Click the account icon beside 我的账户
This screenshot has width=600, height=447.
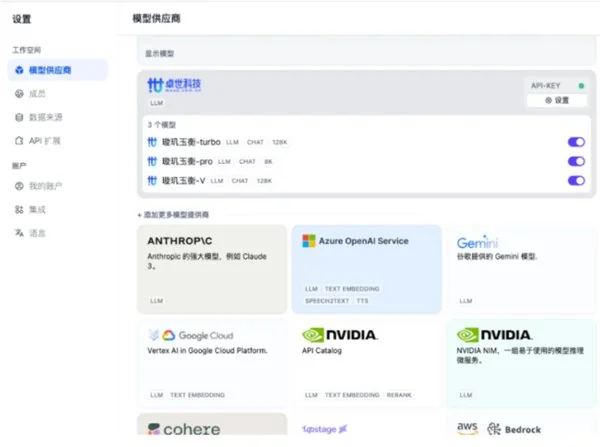tap(19, 186)
